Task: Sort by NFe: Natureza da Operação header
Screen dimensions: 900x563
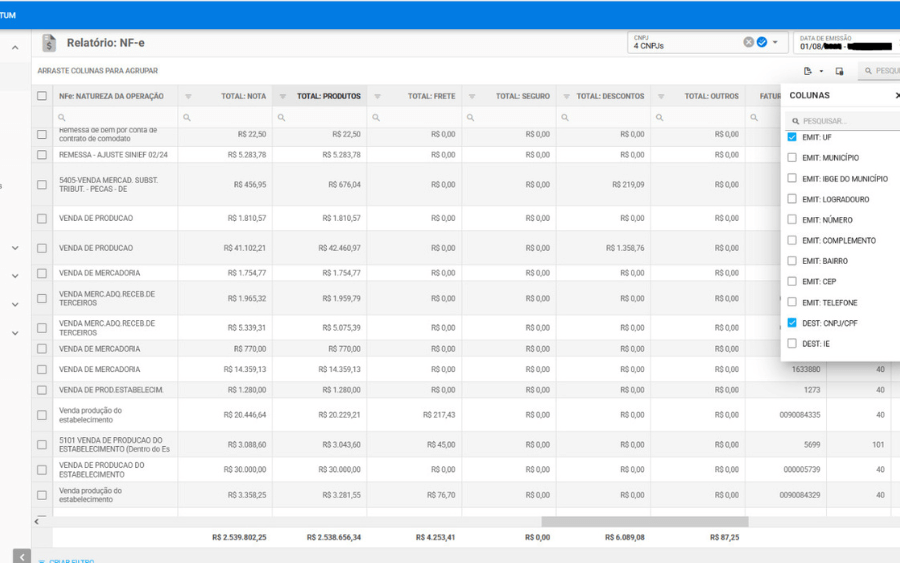Action: [x=111, y=96]
